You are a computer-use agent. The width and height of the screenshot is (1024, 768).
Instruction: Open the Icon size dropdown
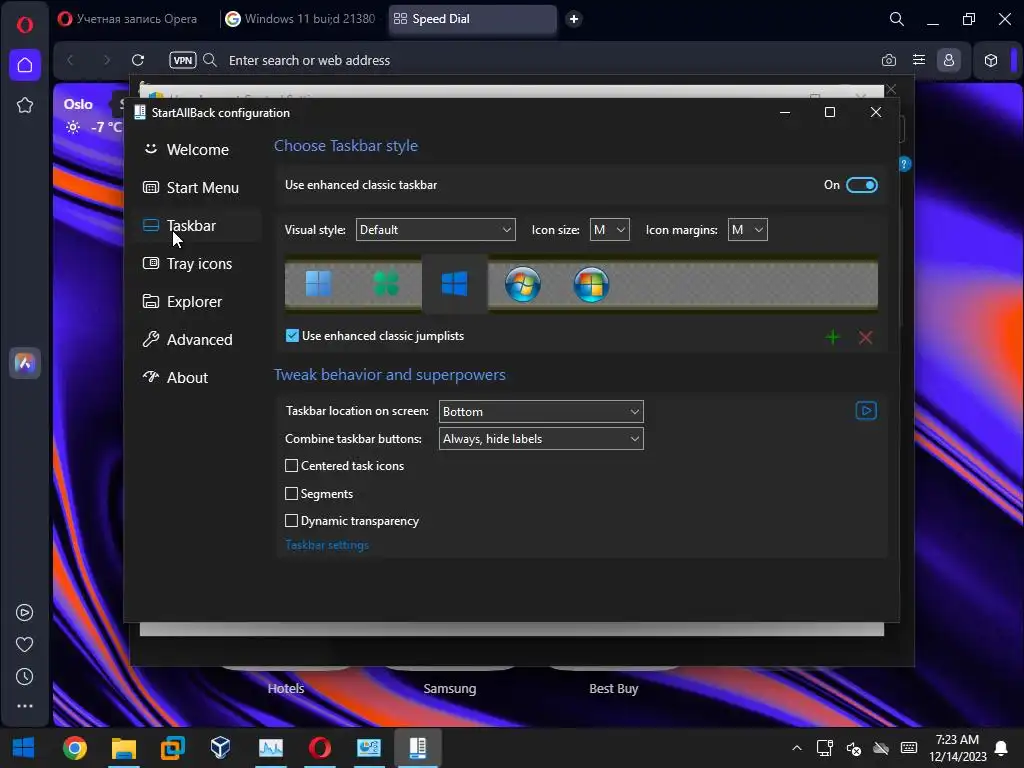point(609,230)
